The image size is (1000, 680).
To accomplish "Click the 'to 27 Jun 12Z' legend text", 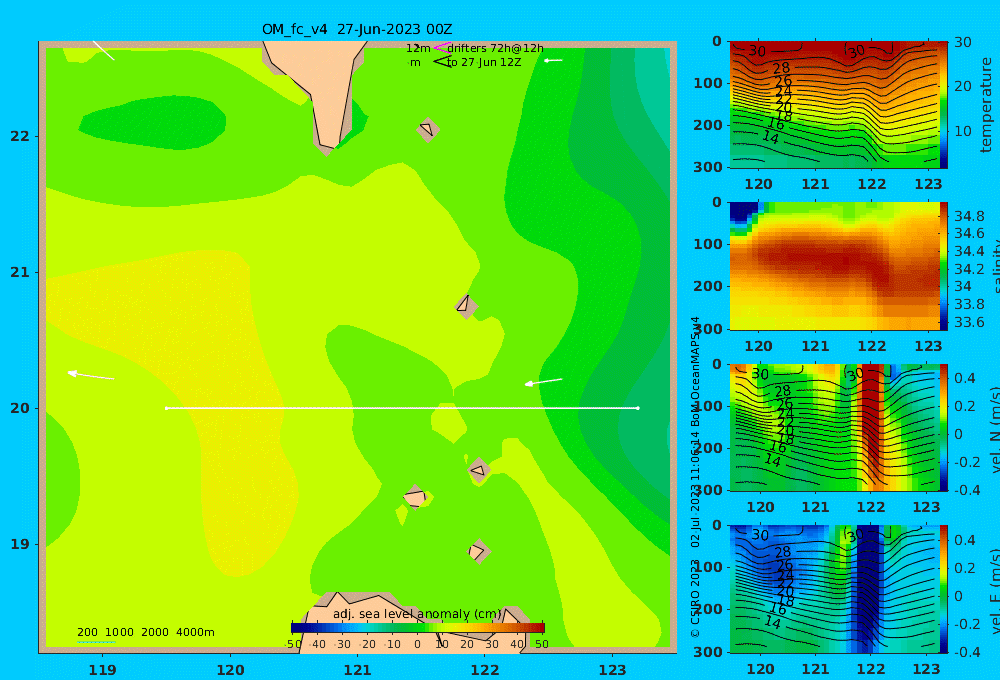I will (x=483, y=62).
